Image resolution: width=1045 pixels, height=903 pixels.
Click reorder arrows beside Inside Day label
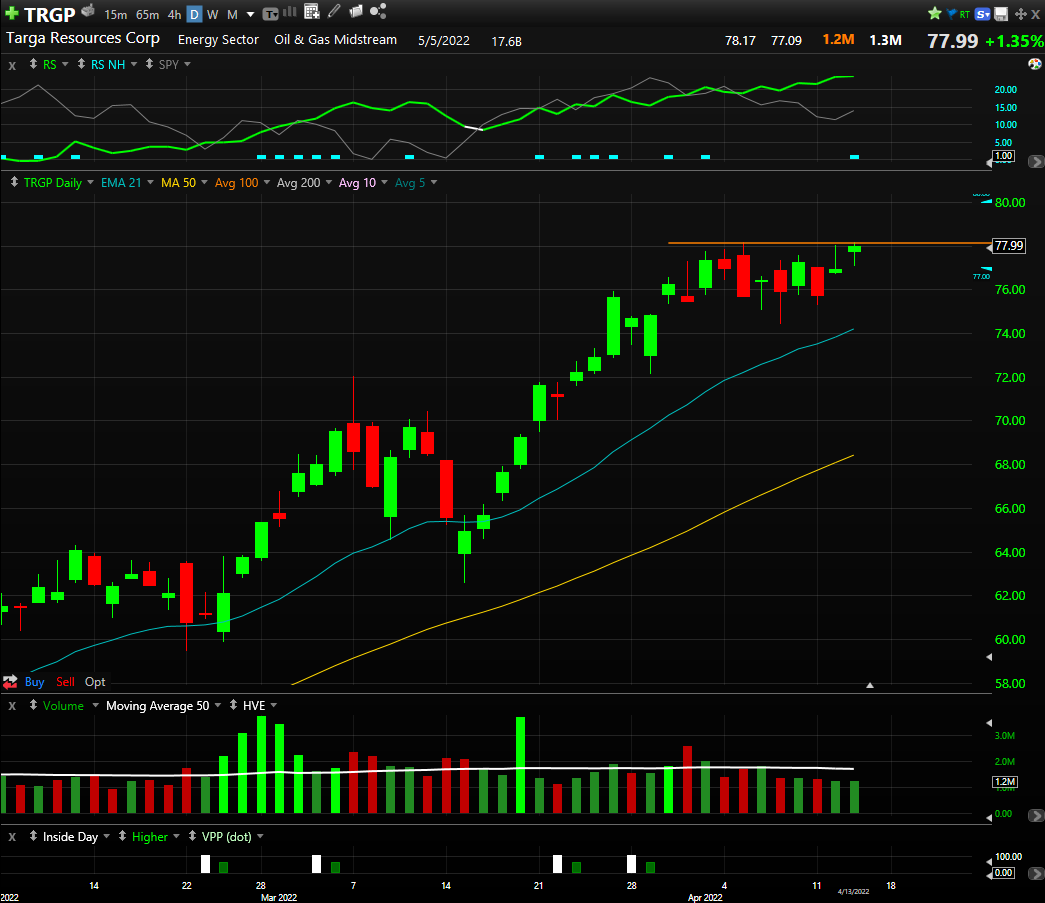[x=33, y=836]
